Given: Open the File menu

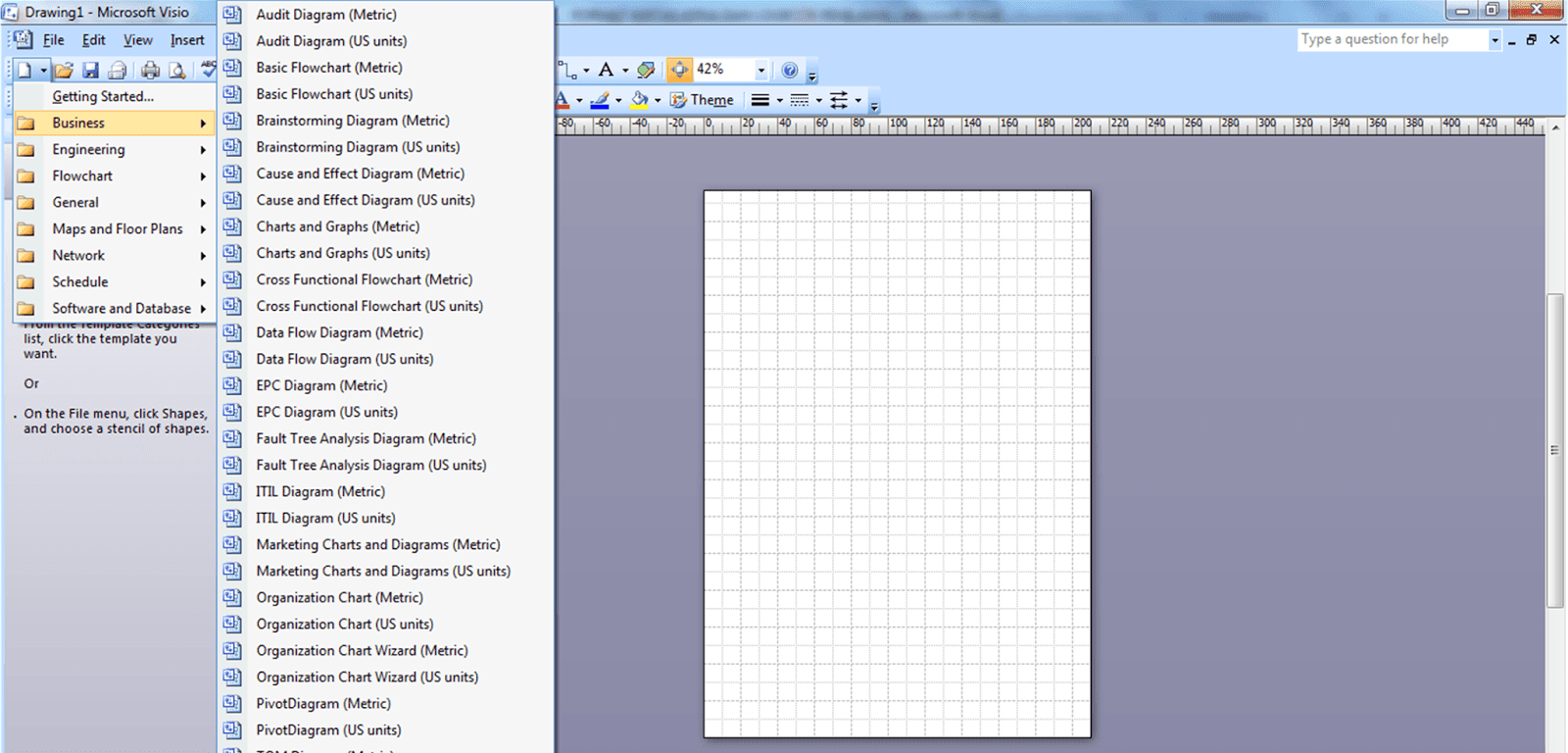Looking at the screenshot, I should [54, 40].
